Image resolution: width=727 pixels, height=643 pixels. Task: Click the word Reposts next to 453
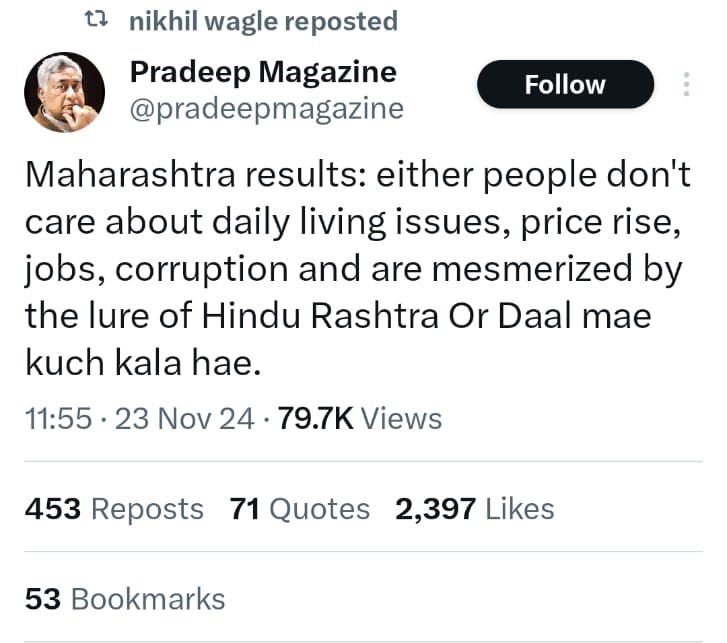147,509
